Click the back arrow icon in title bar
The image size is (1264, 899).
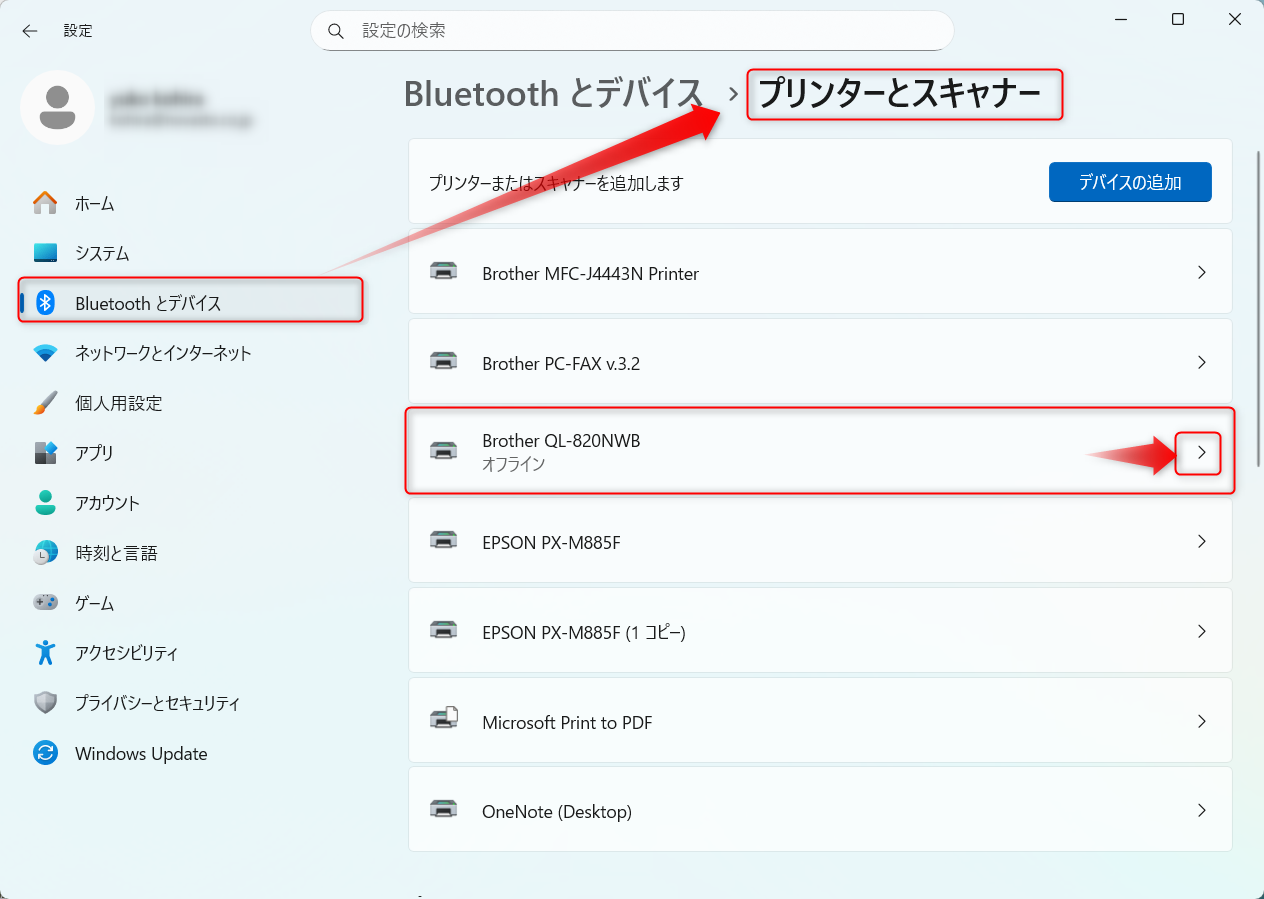[30, 31]
